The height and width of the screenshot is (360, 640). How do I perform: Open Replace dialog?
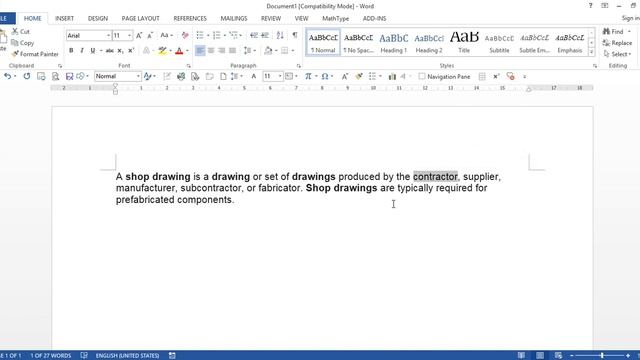tap(618, 43)
